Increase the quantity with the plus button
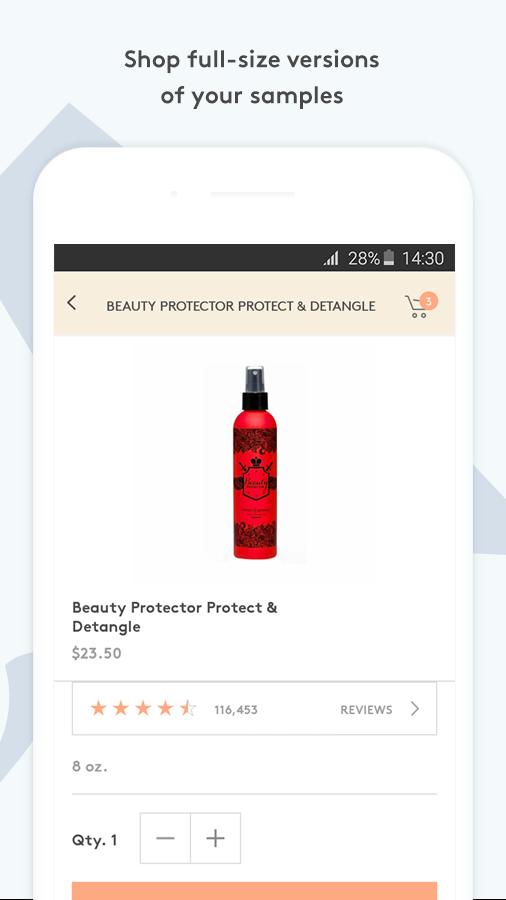506x900 pixels. click(216, 838)
